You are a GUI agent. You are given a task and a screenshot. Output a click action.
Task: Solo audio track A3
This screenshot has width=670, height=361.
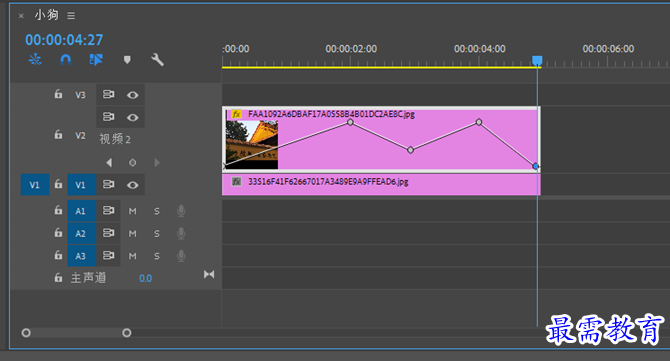click(157, 256)
